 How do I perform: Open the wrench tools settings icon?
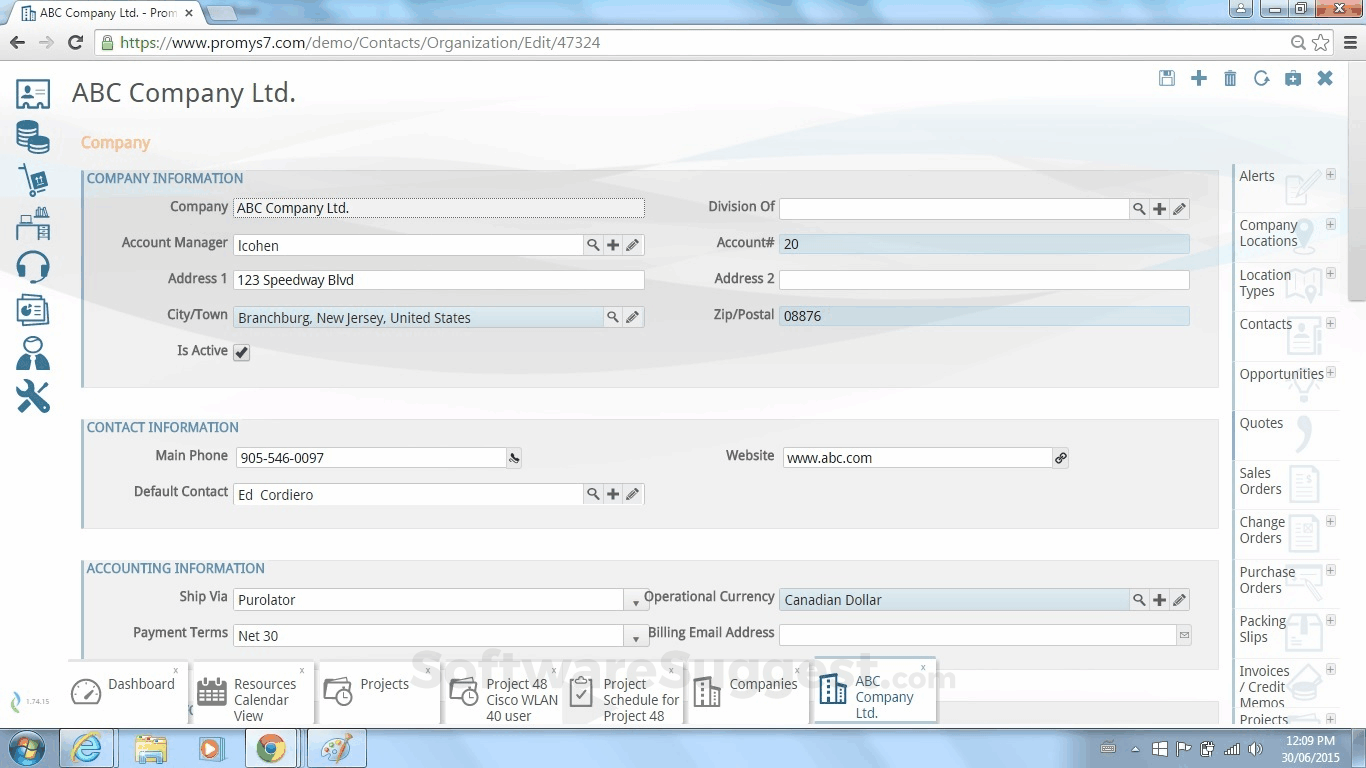click(33, 397)
